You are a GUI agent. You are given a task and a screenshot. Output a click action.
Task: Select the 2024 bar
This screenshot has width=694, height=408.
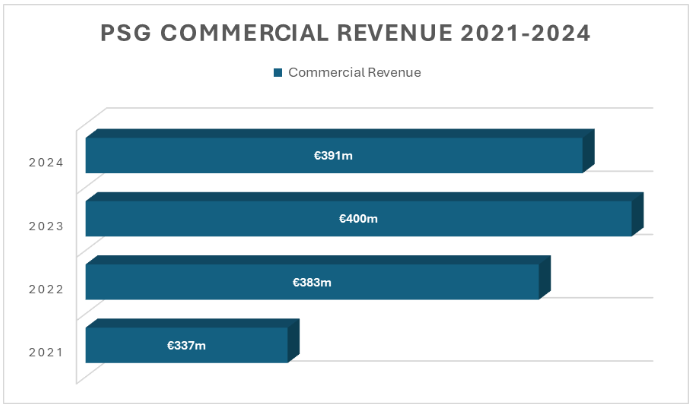340,151
